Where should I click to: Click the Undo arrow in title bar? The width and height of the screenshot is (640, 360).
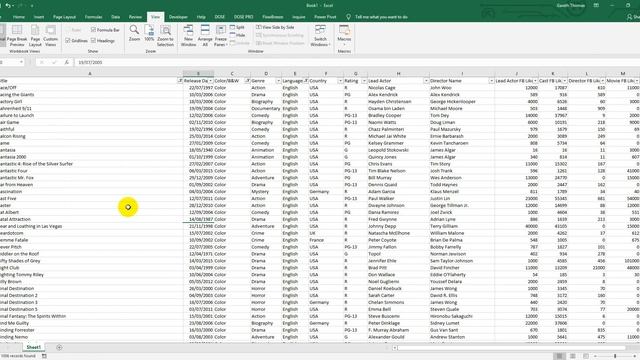pos(8,6)
